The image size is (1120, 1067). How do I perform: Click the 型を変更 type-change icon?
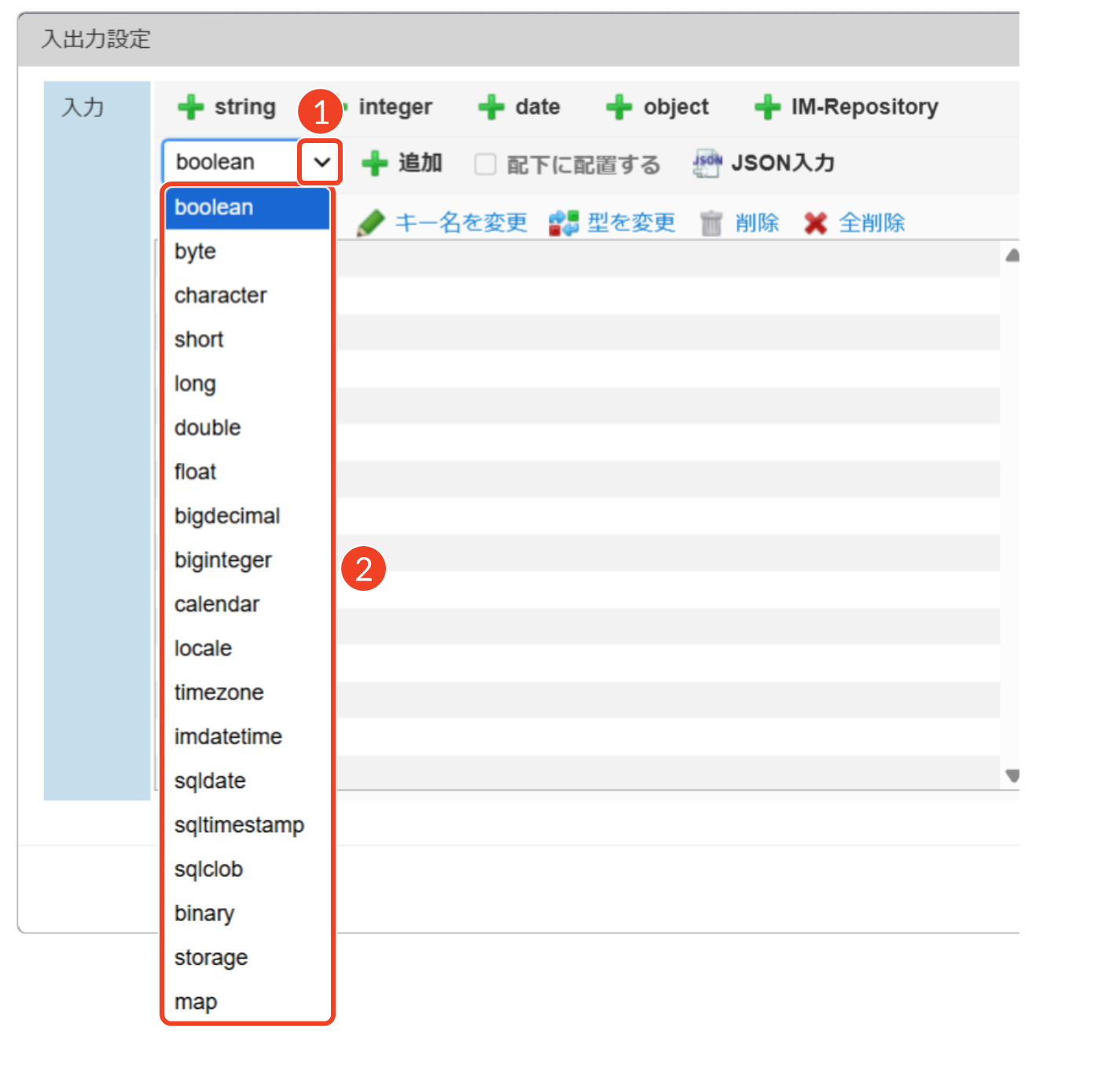click(564, 223)
